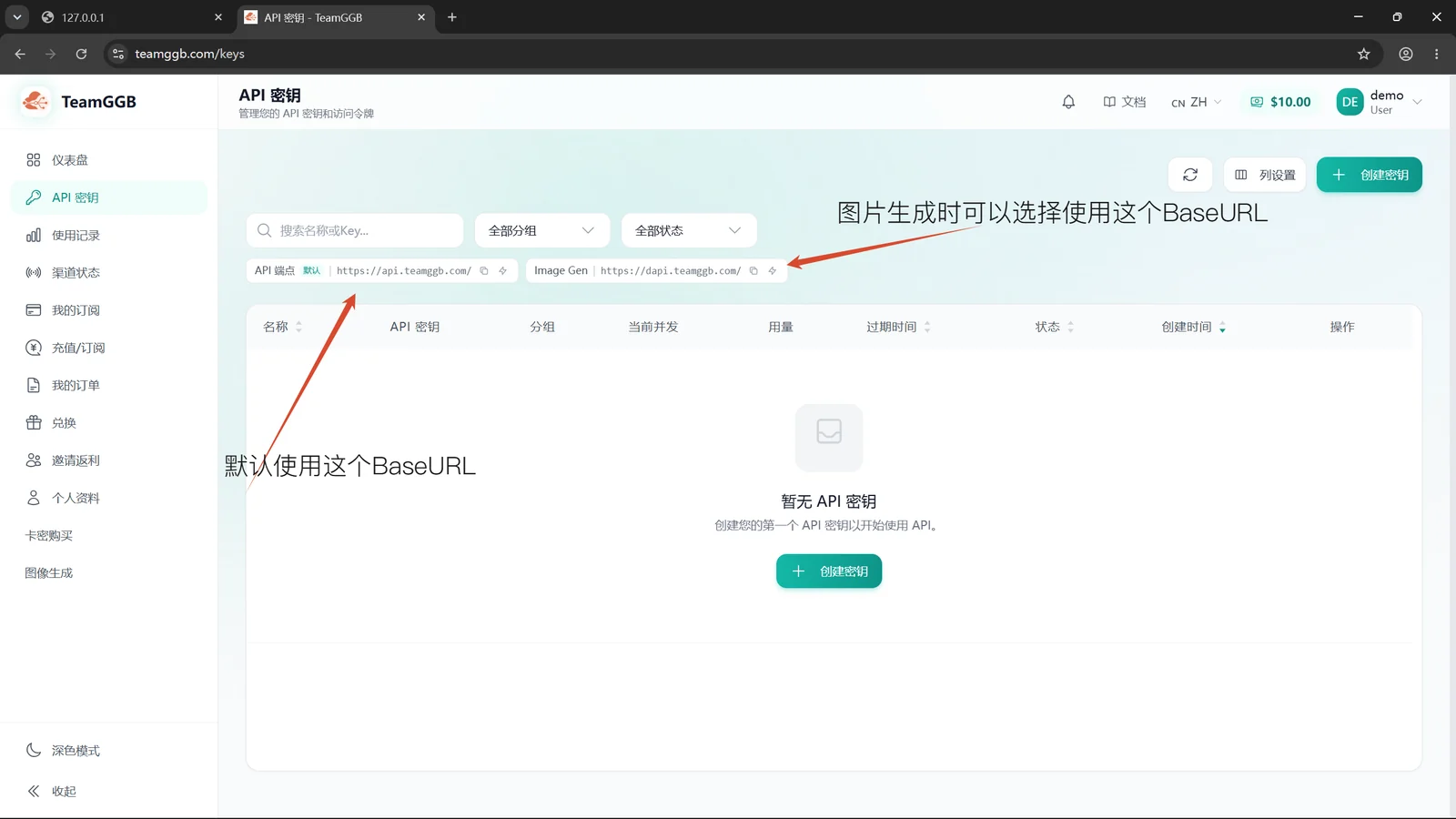Image resolution: width=1456 pixels, height=819 pixels.
Task: Open 我的订单 orders page
Action: [109, 385]
